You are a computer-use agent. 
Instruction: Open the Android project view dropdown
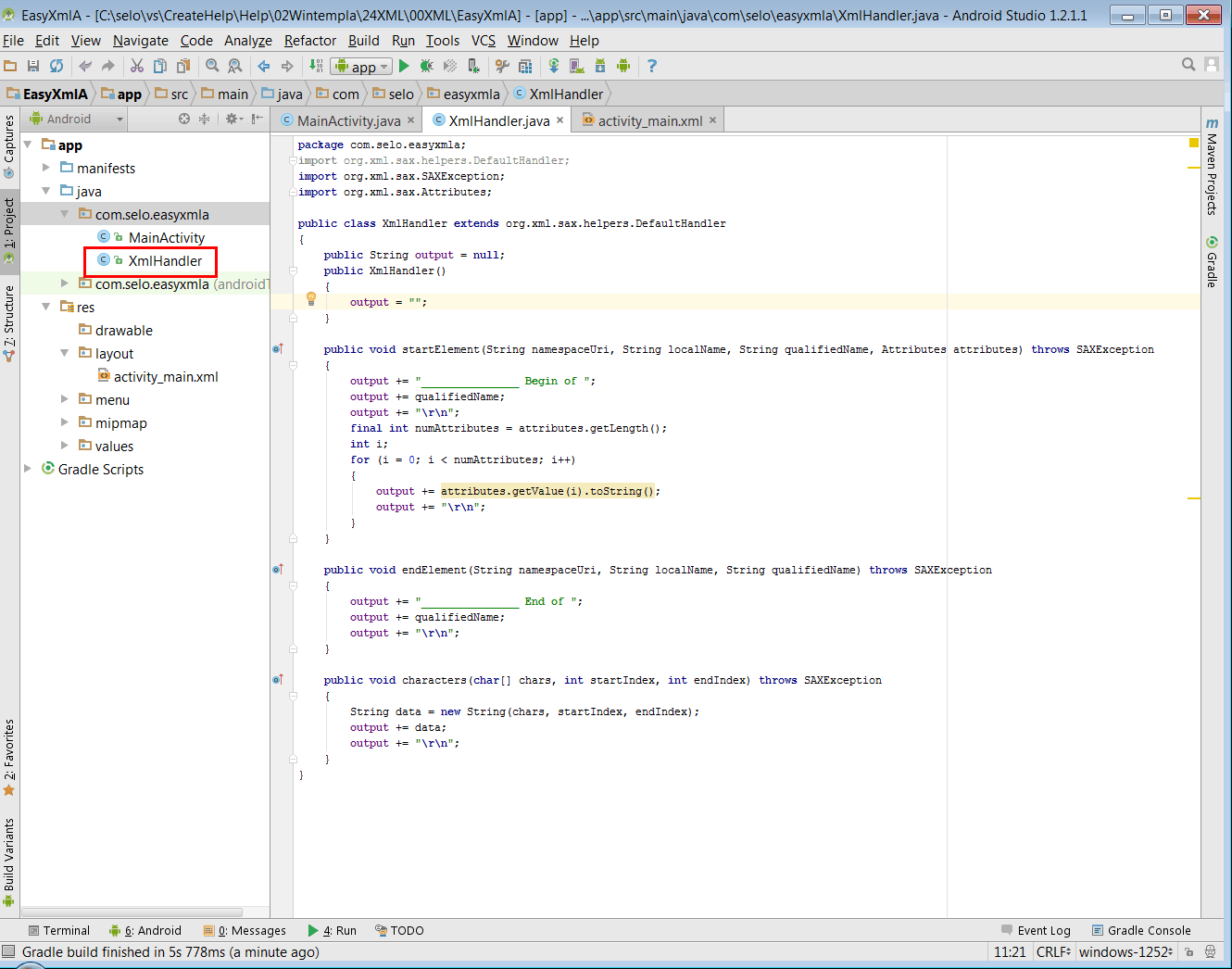76,119
